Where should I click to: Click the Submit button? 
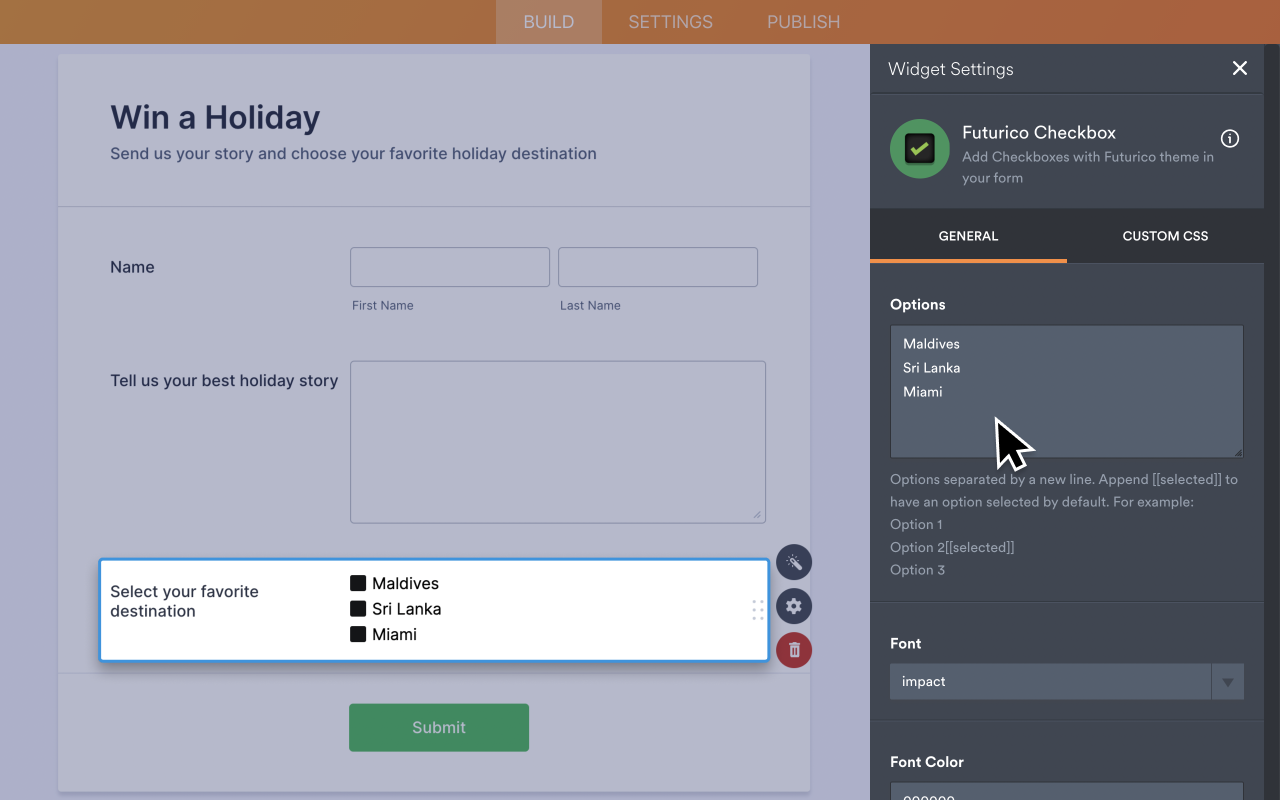pyautogui.click(x=438, y=727)
